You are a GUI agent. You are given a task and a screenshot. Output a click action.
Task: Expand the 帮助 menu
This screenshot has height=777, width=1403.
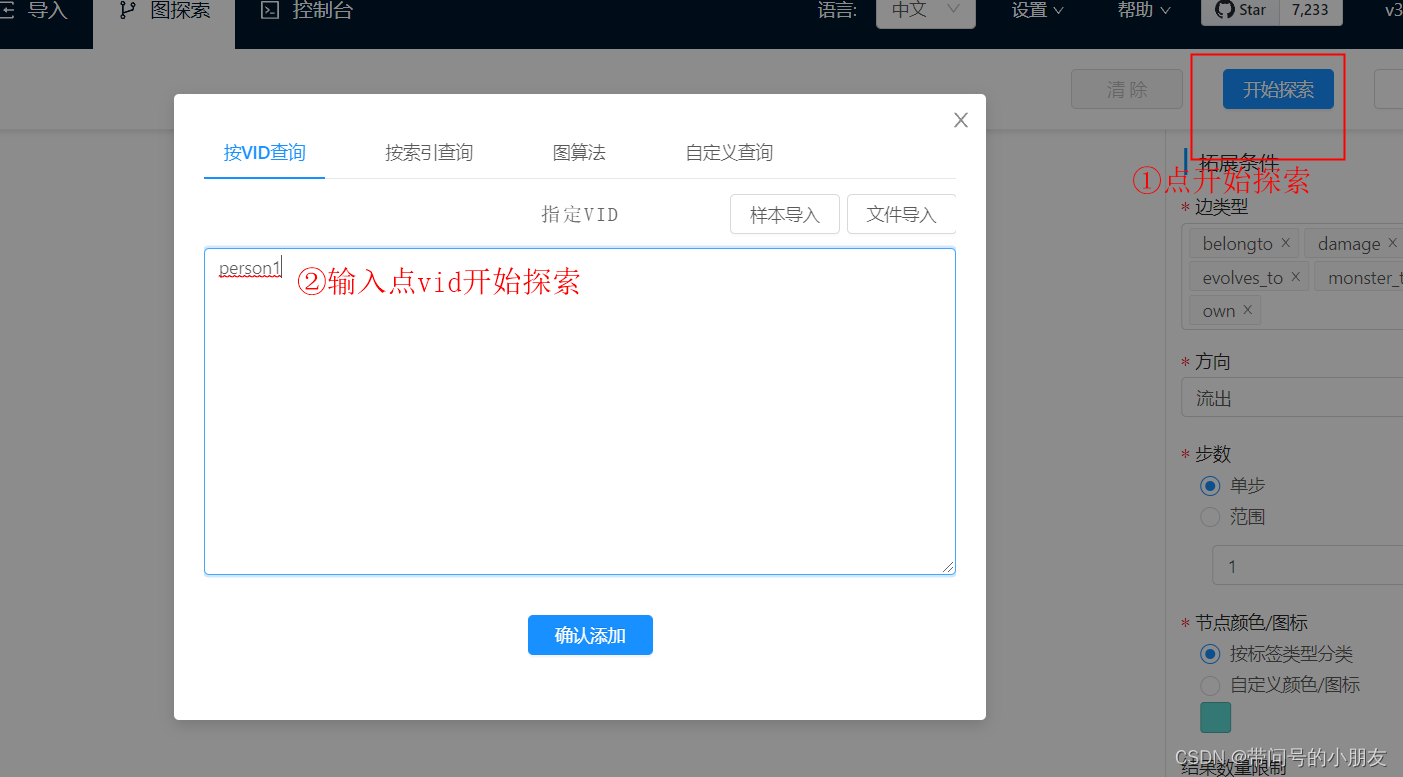[1143, 11]
